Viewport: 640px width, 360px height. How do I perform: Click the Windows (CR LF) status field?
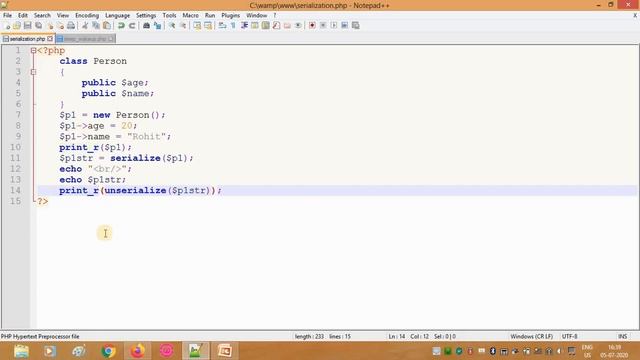point(531,336)
